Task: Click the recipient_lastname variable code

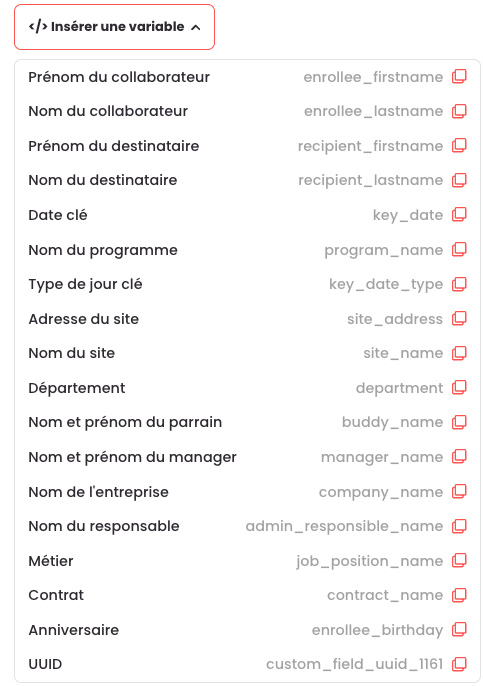Action: (371, 180)
